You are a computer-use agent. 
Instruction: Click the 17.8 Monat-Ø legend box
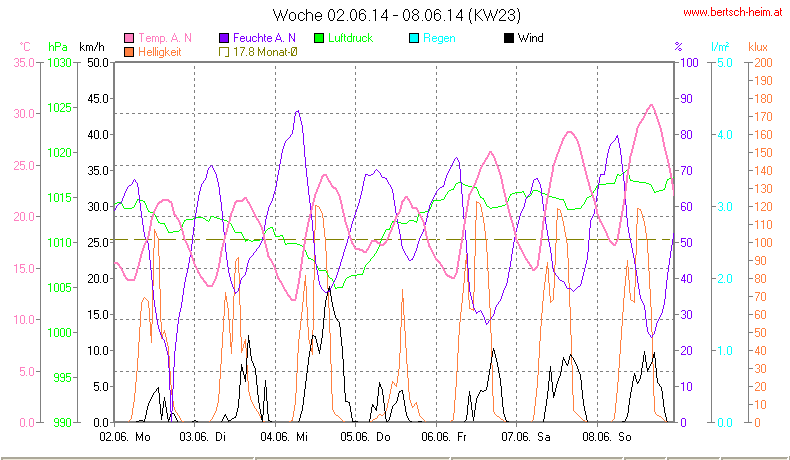(224, 52)
